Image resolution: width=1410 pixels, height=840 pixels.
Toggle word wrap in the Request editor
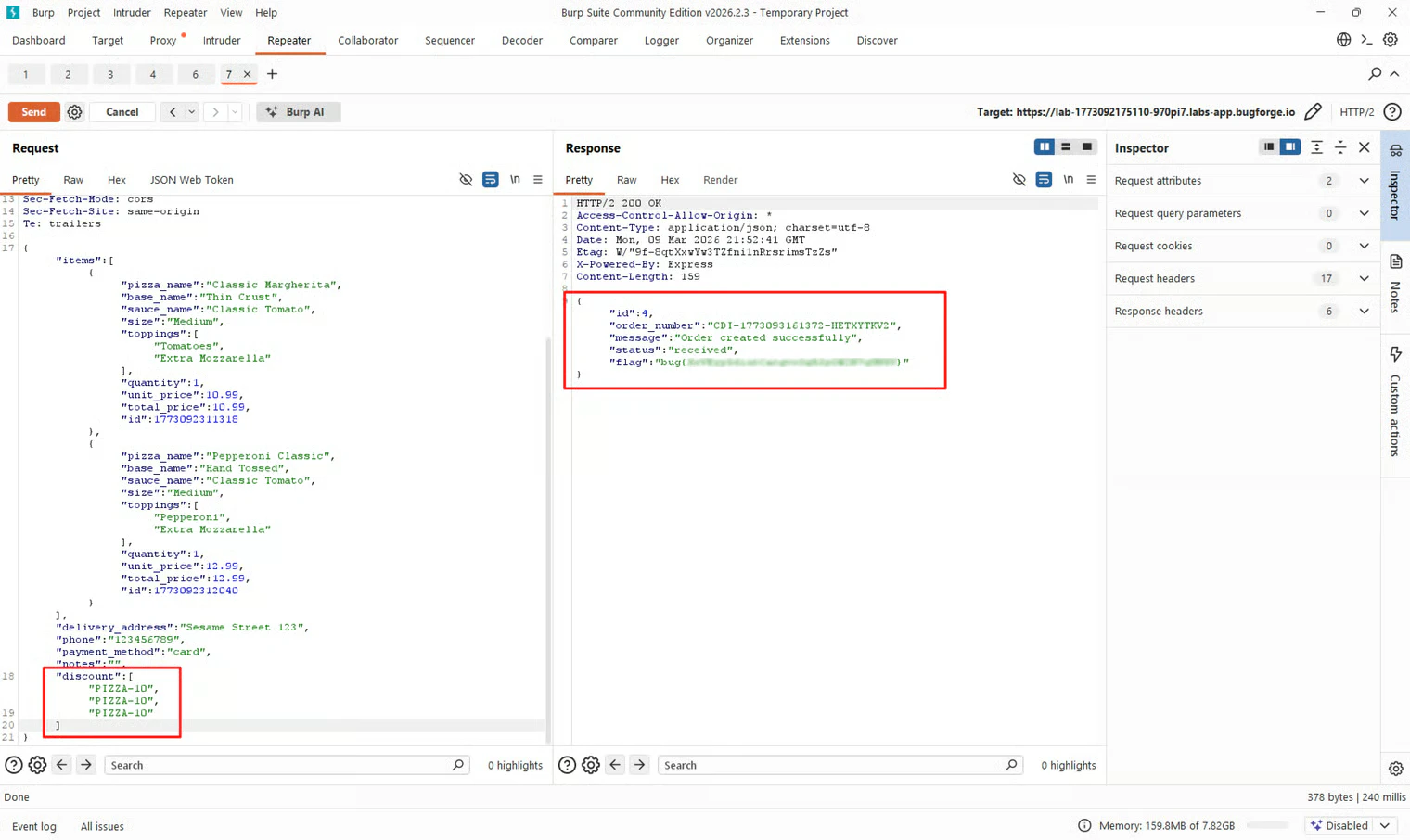pyautogui.click(x=490, y=180)
